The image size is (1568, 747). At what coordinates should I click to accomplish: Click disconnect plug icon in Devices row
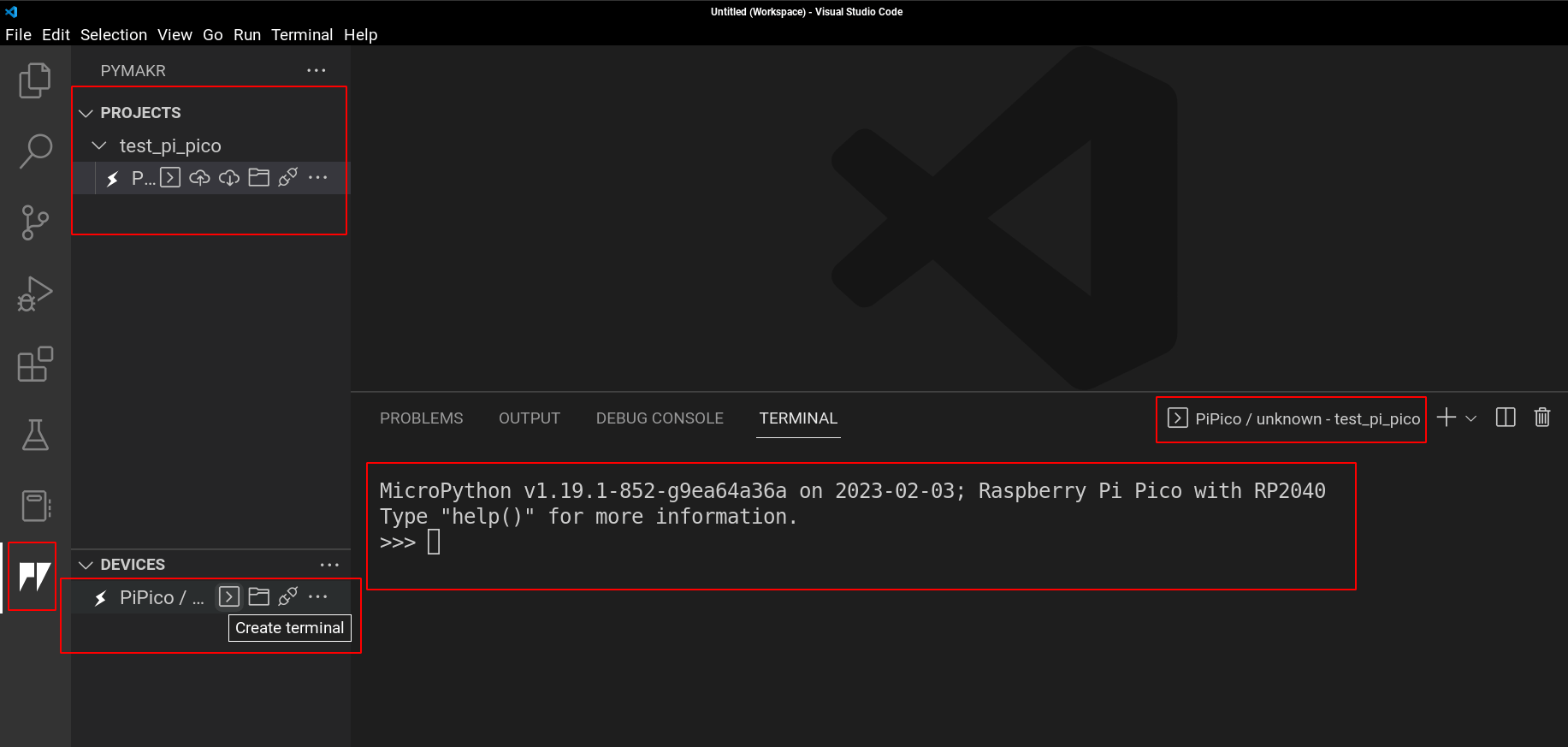point(288,596)
